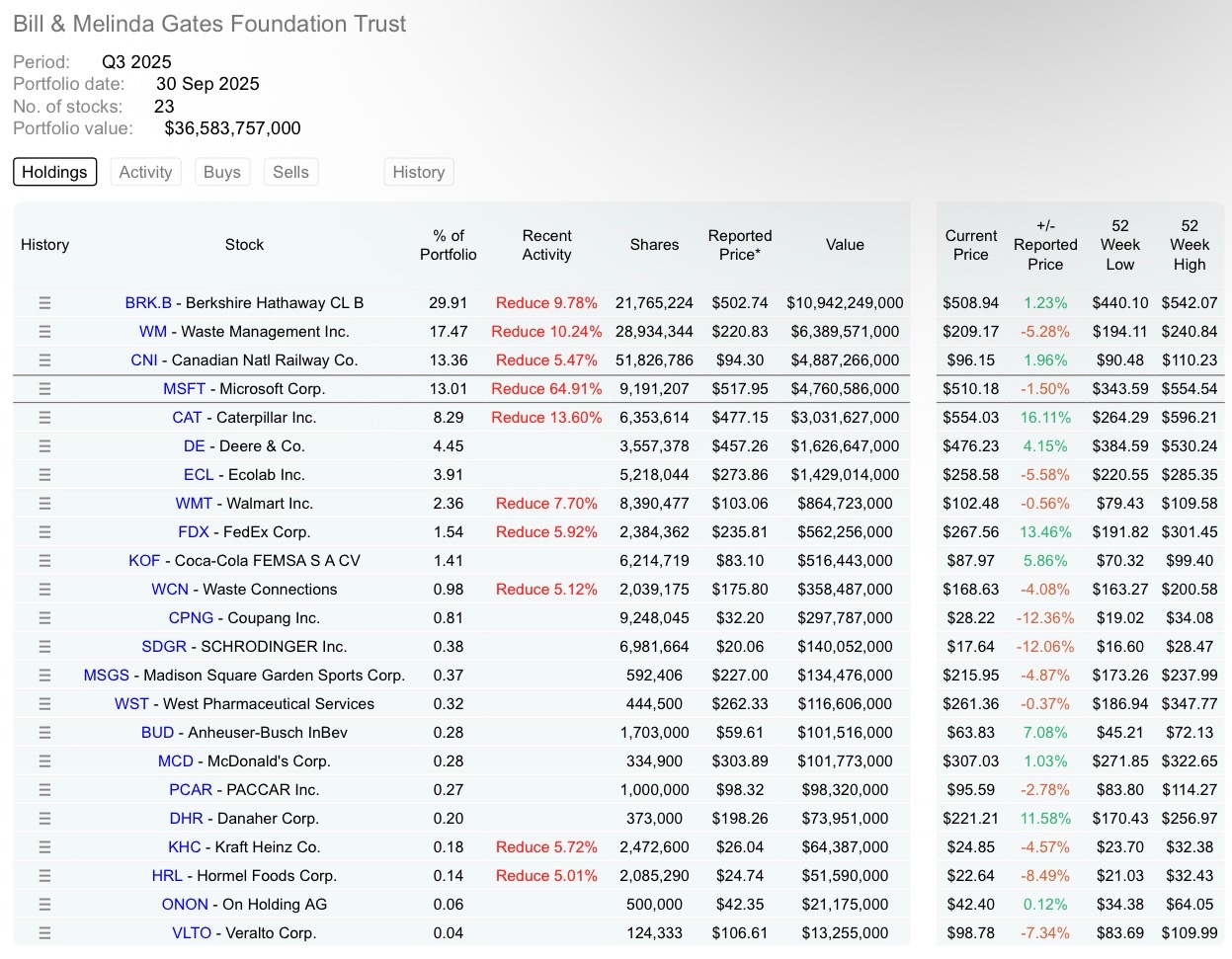Viewport: 1232px width, 959px height.
Task: Sort by the Stock column header
Action: click(244, 245)
